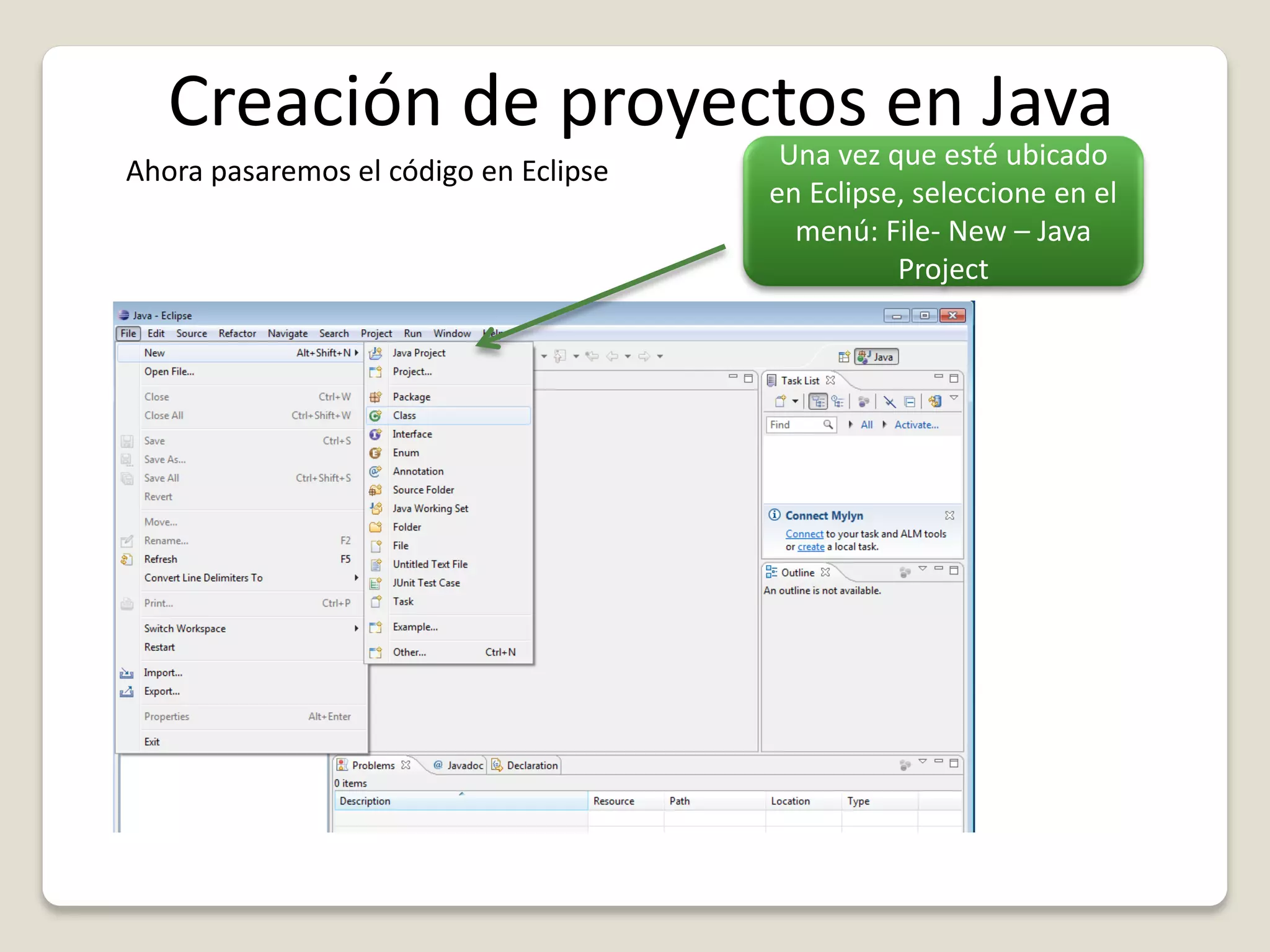Click Focus on Active Task icon in Problems view
Image resolution: width=1270 pixels, height=952 pixels.
point(905,765)
